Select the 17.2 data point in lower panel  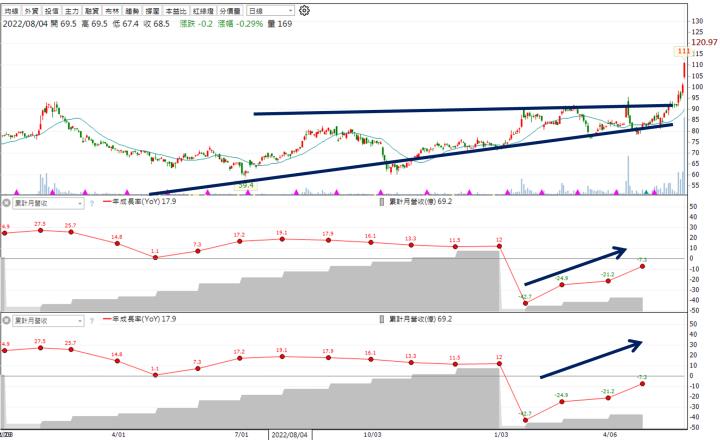click(239, 358)
